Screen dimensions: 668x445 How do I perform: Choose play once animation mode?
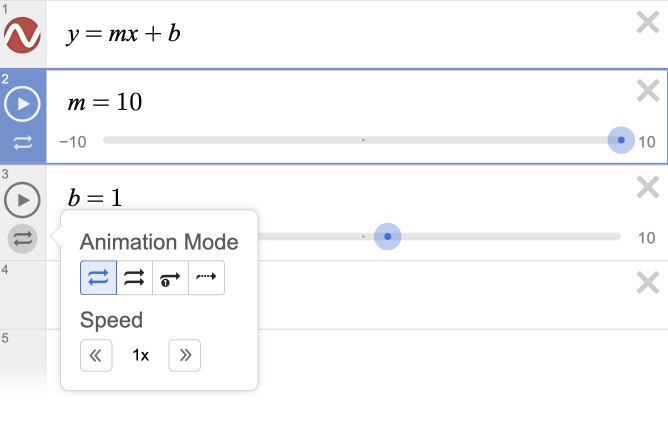[170, 277]
